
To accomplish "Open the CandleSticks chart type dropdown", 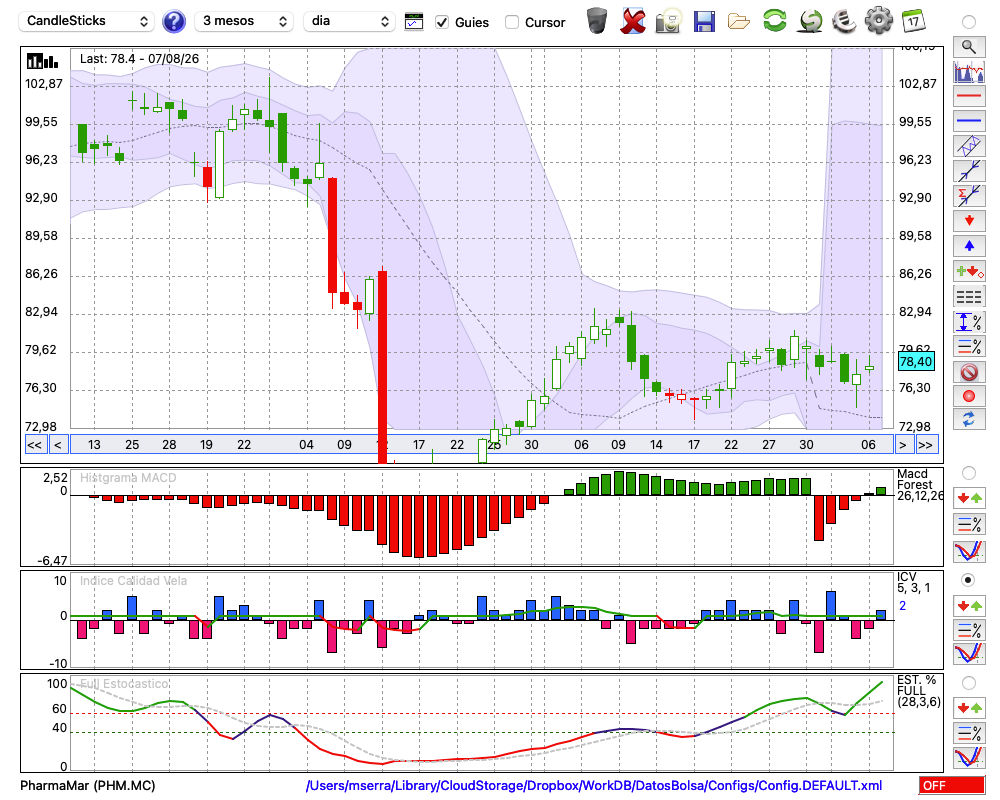I will point(87,21).
